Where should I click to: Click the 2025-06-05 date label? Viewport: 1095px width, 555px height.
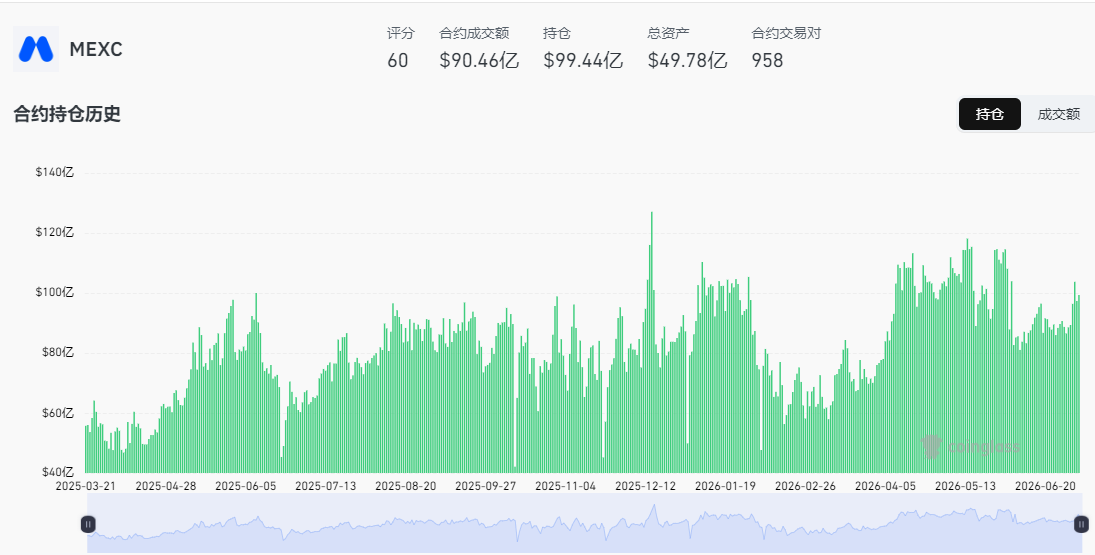(x=246, y=485)
